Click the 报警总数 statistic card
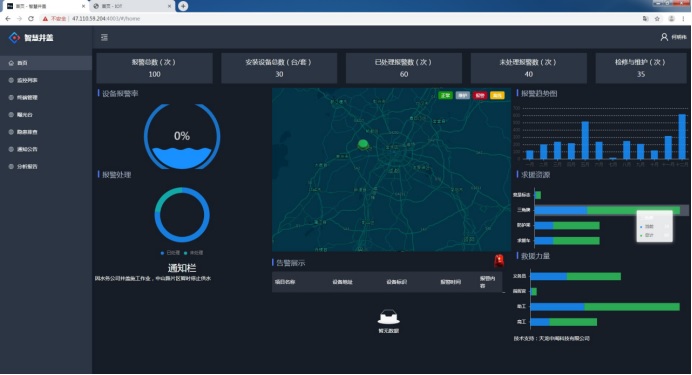 tap(154, 68)
